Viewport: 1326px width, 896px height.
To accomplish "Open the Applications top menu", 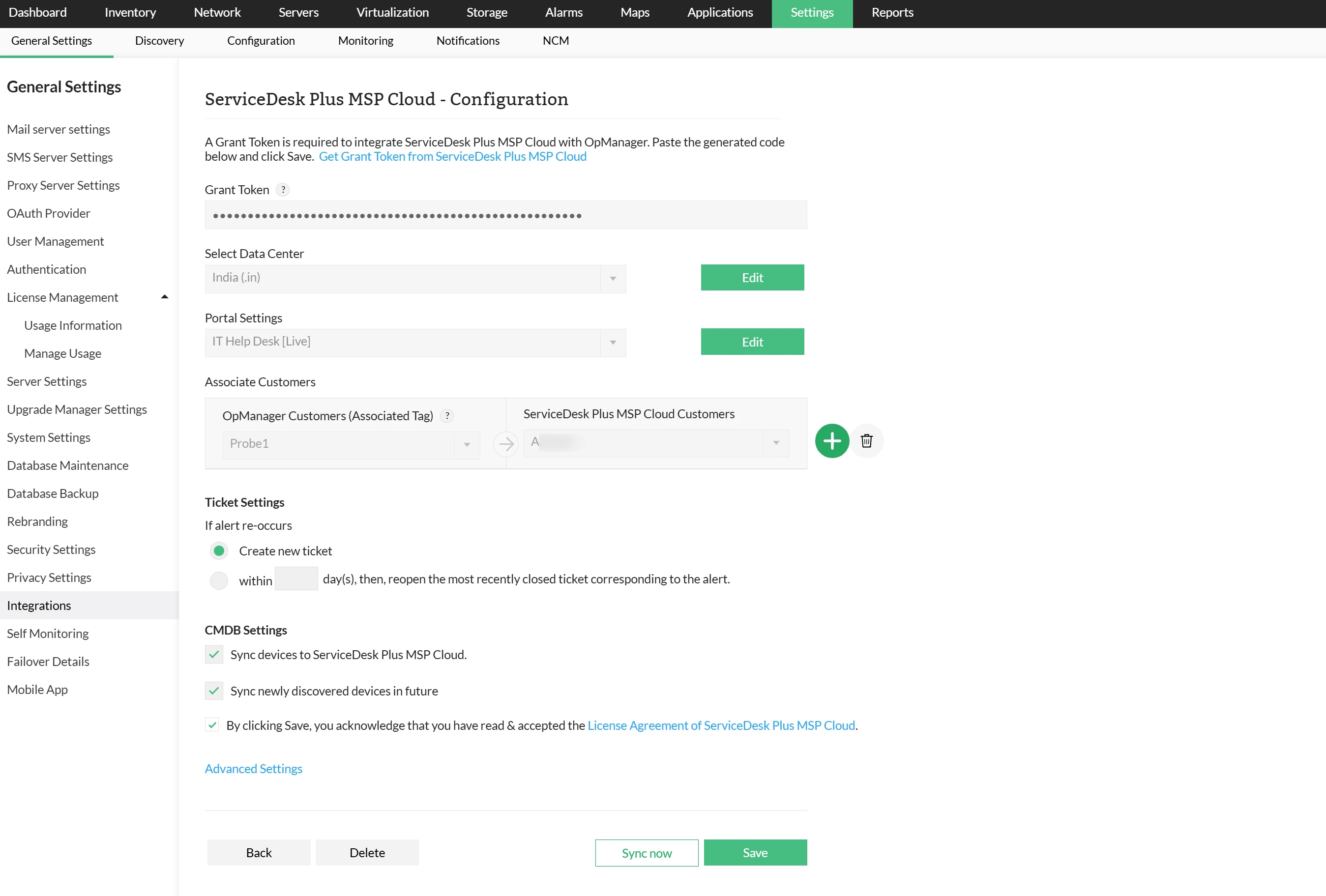I will [x=719, y=13].
